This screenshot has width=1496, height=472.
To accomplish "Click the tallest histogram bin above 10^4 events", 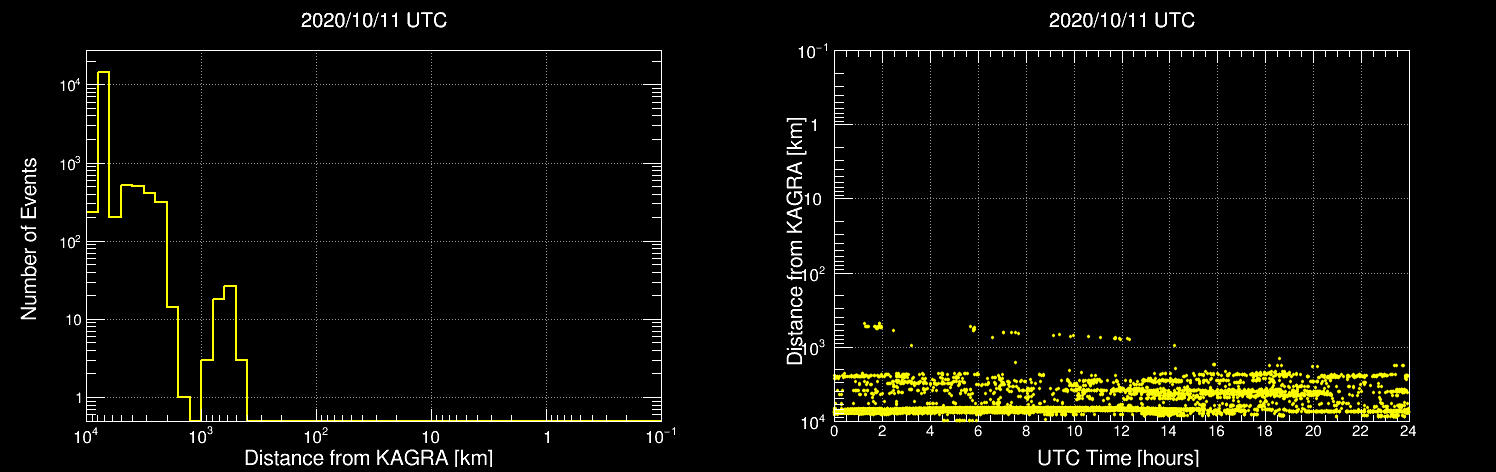I will pos(103,245).
